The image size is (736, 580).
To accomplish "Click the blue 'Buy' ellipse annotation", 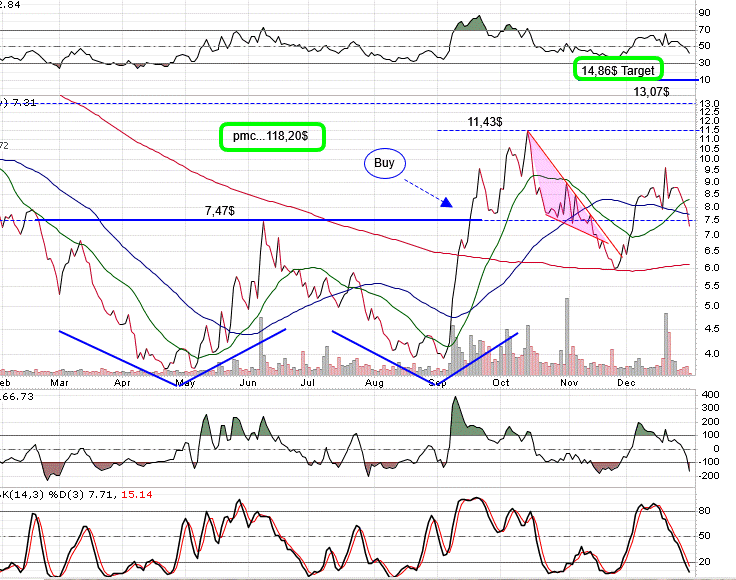I will pos(384,162).
